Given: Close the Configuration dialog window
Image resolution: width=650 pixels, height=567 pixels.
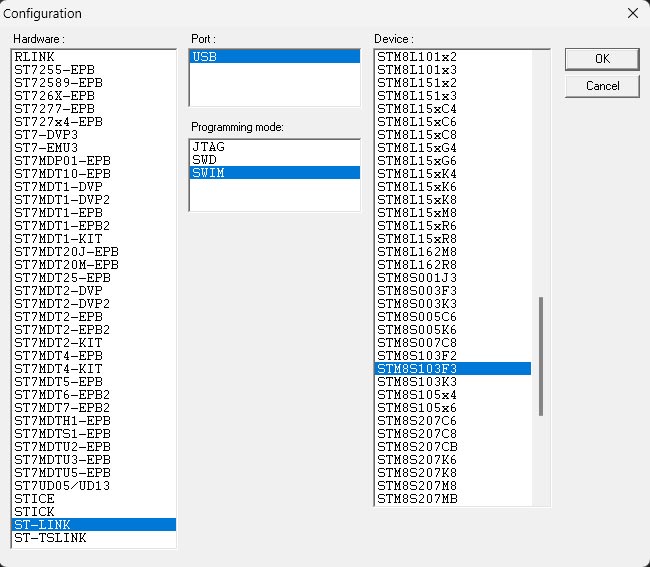Looking at the screenshot, I should (x=633, y=13).
